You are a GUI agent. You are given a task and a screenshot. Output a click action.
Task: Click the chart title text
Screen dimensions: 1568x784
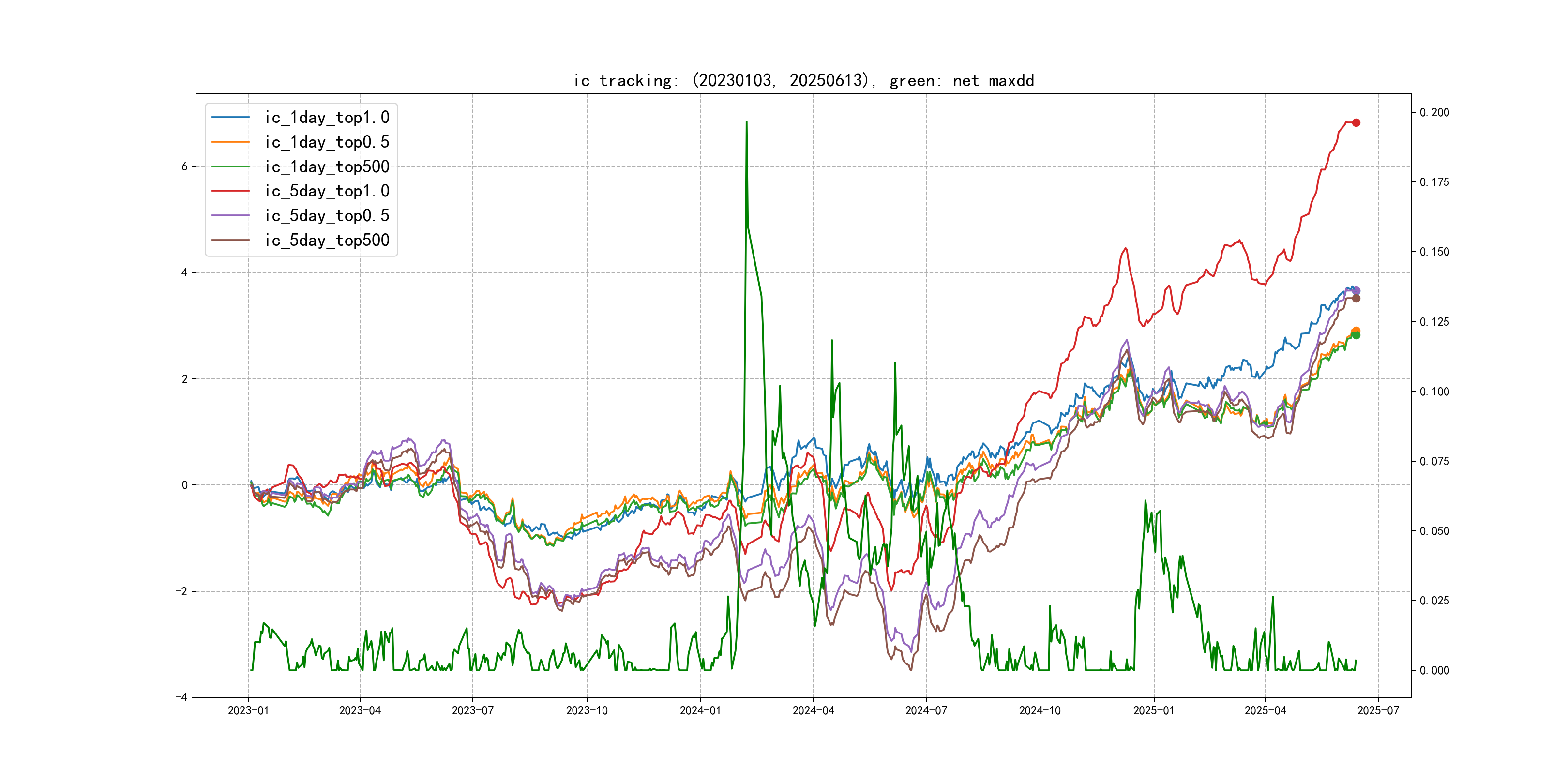pos(803,80)
